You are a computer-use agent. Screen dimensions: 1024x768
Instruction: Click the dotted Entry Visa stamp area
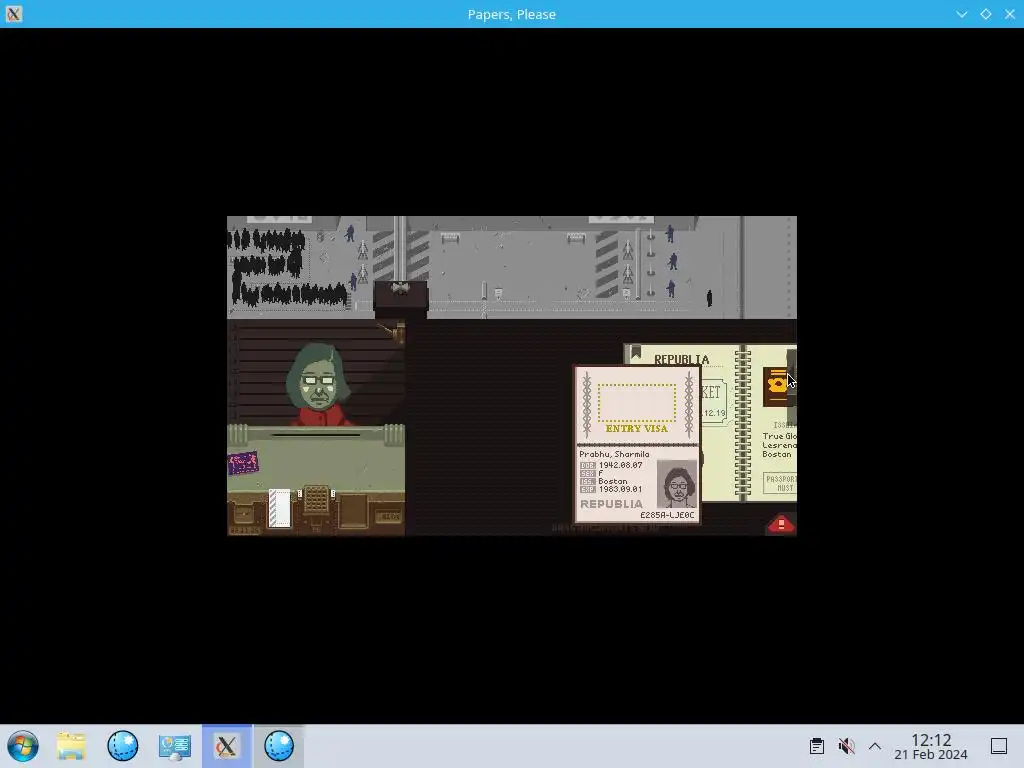click(637, 402)
